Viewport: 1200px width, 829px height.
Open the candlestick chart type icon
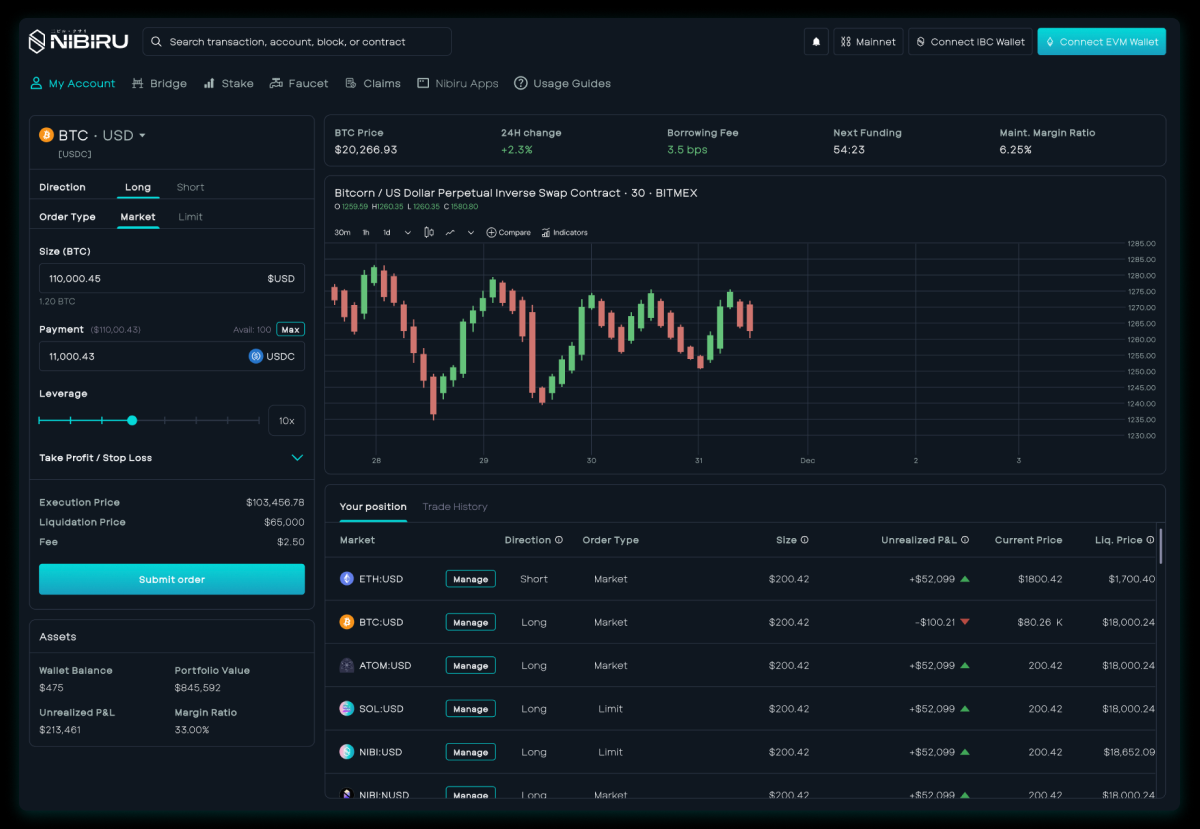(x=429, y=232)
